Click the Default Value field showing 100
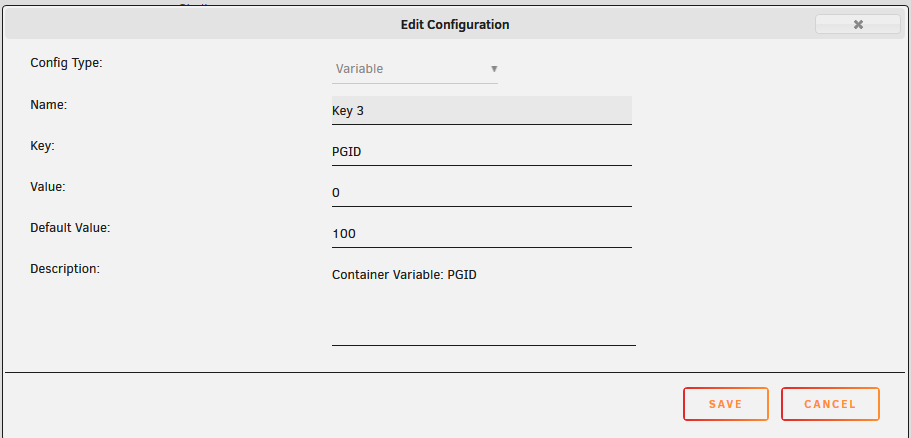 (482, 234)
